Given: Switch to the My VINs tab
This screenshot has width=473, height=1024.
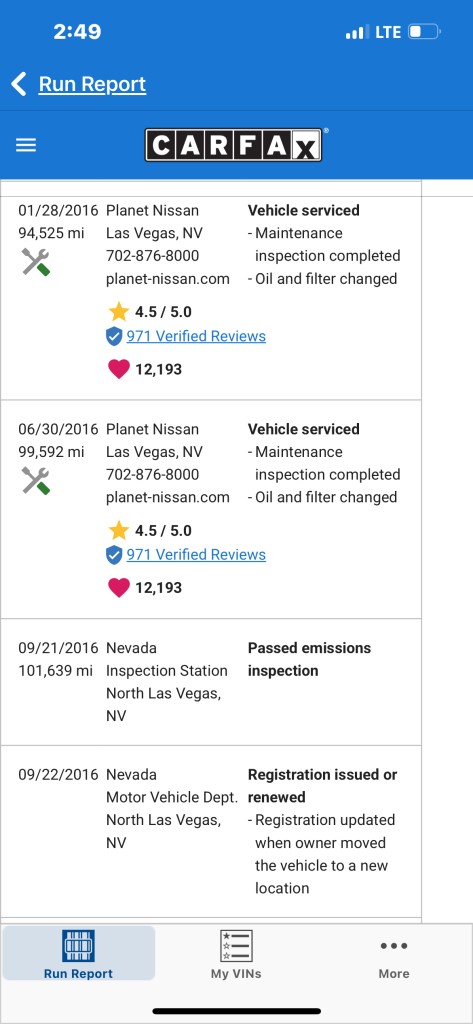Looking at the screenshot, I should tap(236, 954).
